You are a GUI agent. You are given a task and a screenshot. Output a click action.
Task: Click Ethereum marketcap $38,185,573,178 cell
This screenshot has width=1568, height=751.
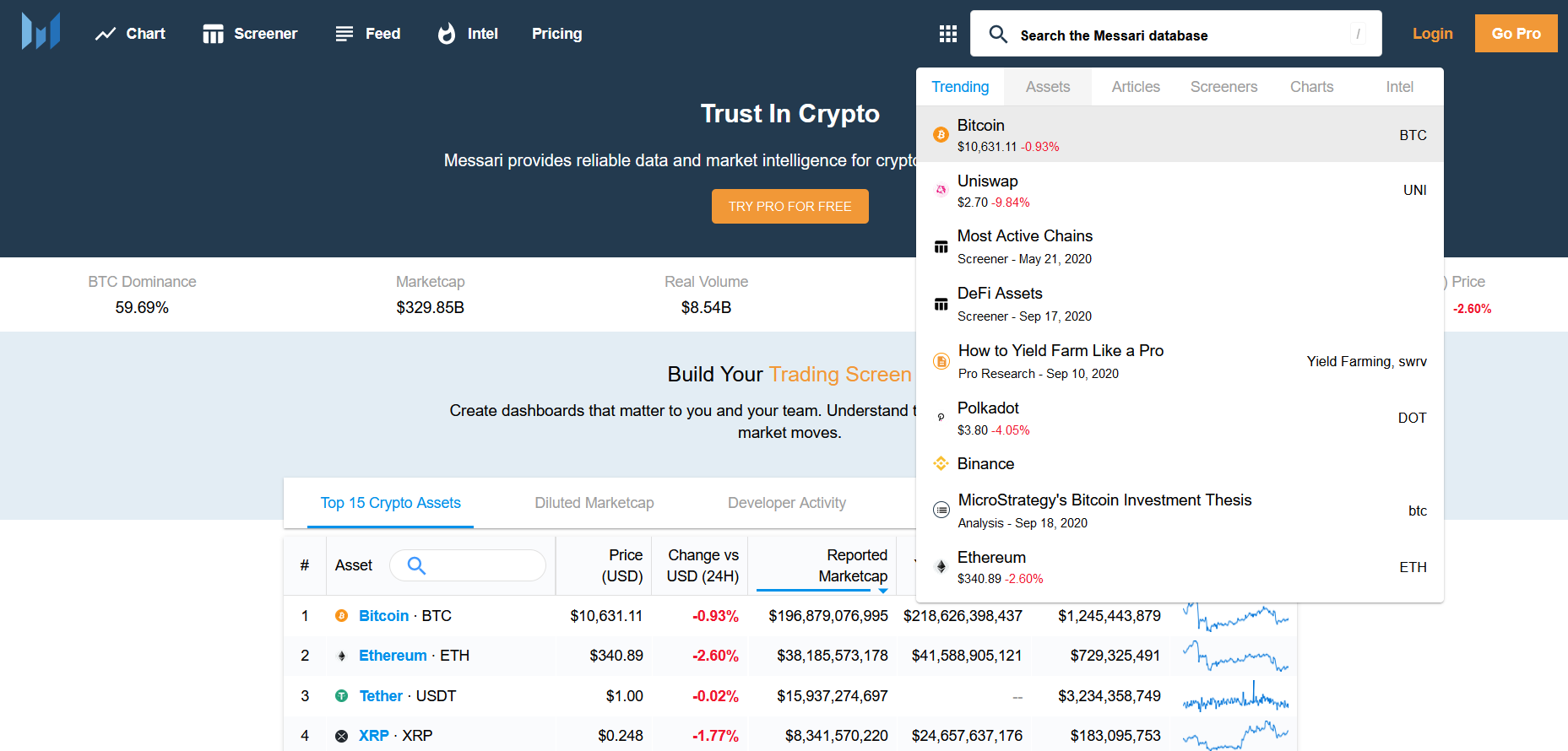tap(832, 656)
